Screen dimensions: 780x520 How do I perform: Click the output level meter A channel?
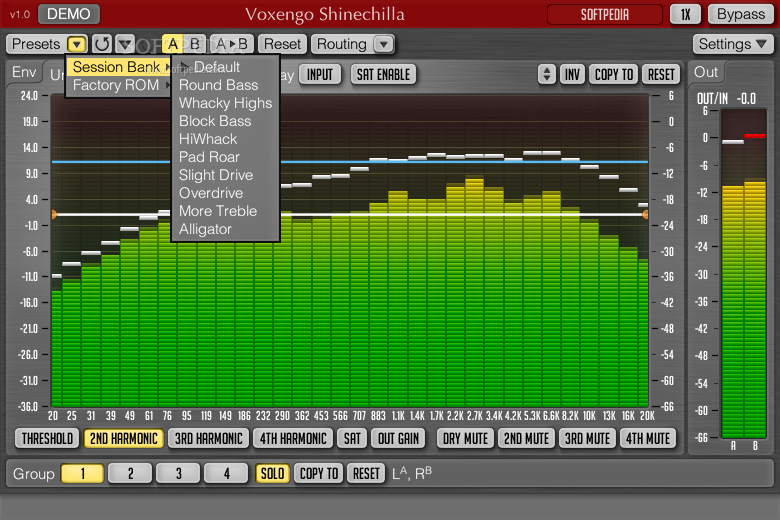tap(733, 275)
